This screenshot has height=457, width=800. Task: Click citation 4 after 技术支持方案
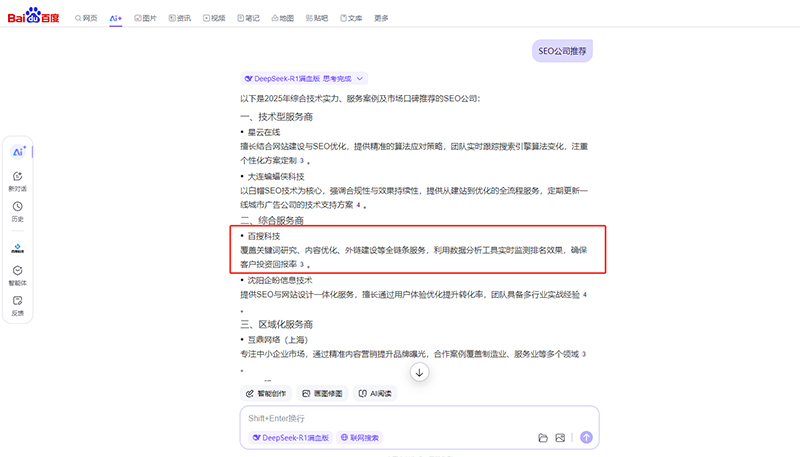pos(358,205)
